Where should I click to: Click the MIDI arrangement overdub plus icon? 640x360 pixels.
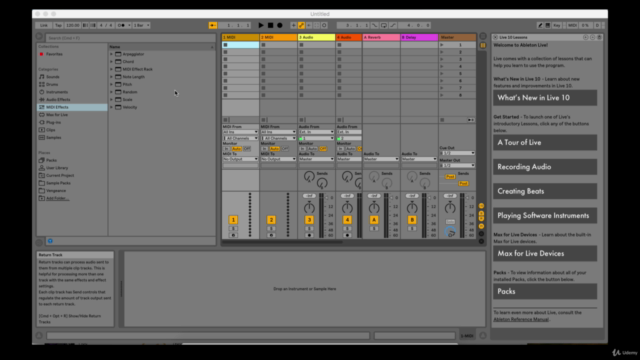pos(293,25)
